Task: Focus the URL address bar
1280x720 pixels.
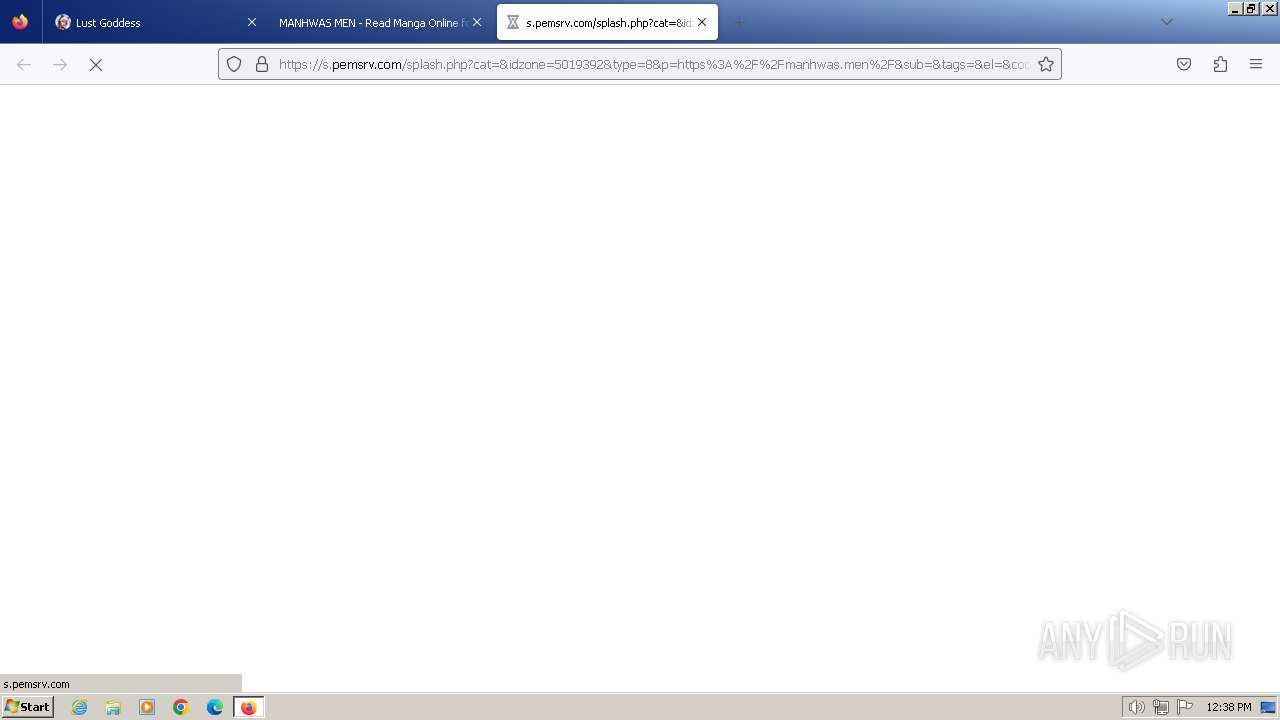Action: (x=655, y=64)
